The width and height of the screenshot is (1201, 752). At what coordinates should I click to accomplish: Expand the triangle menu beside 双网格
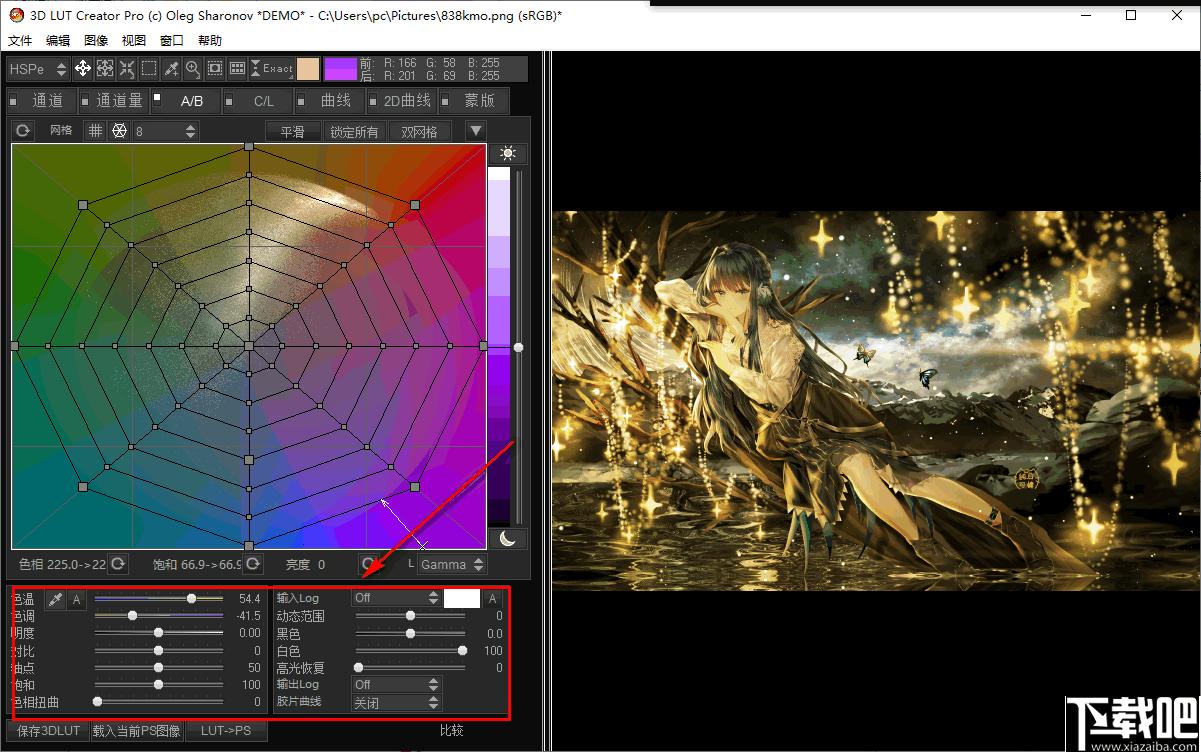coord(476,131)
